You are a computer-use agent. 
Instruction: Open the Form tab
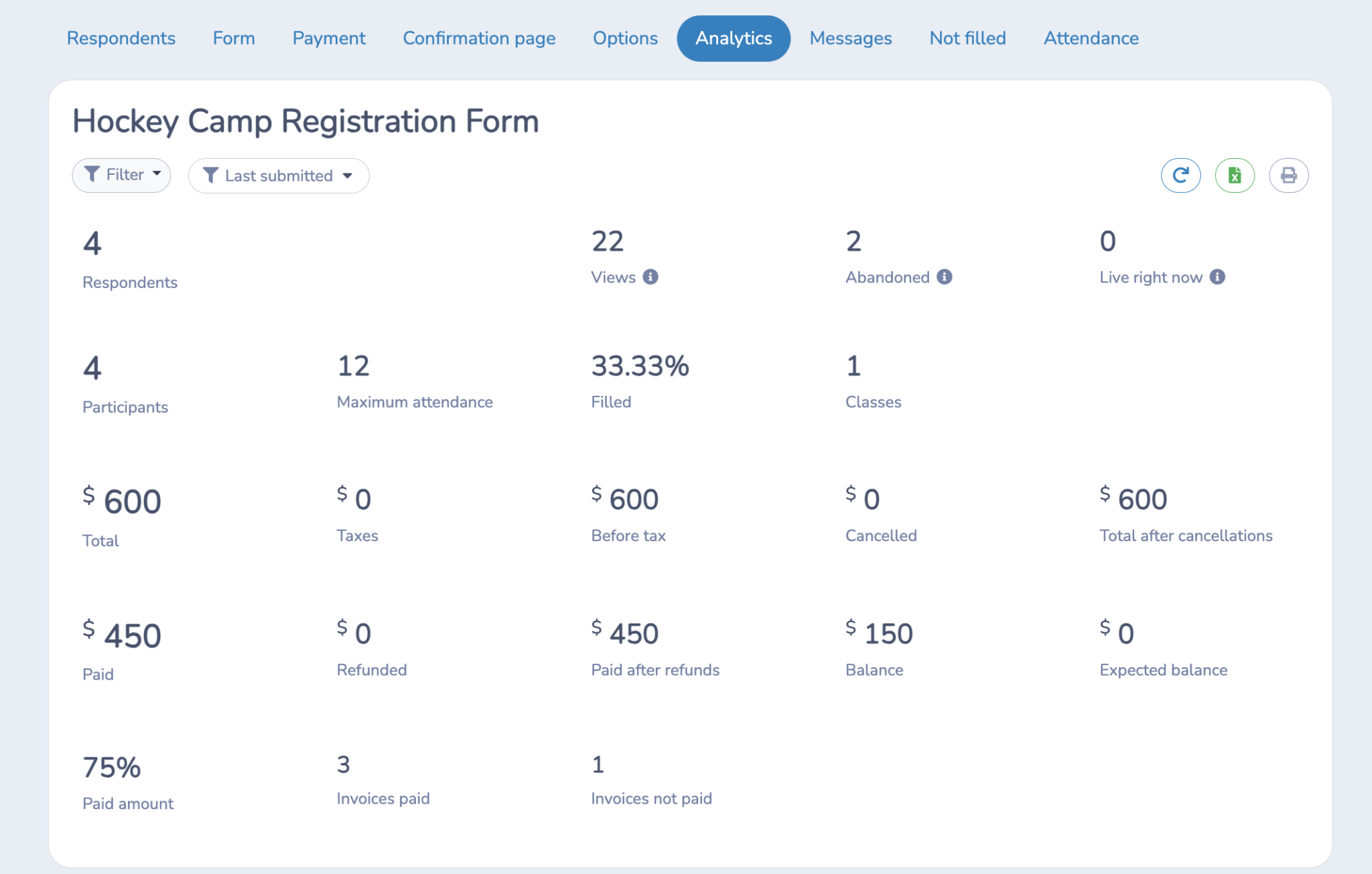(x=234, y=38)
